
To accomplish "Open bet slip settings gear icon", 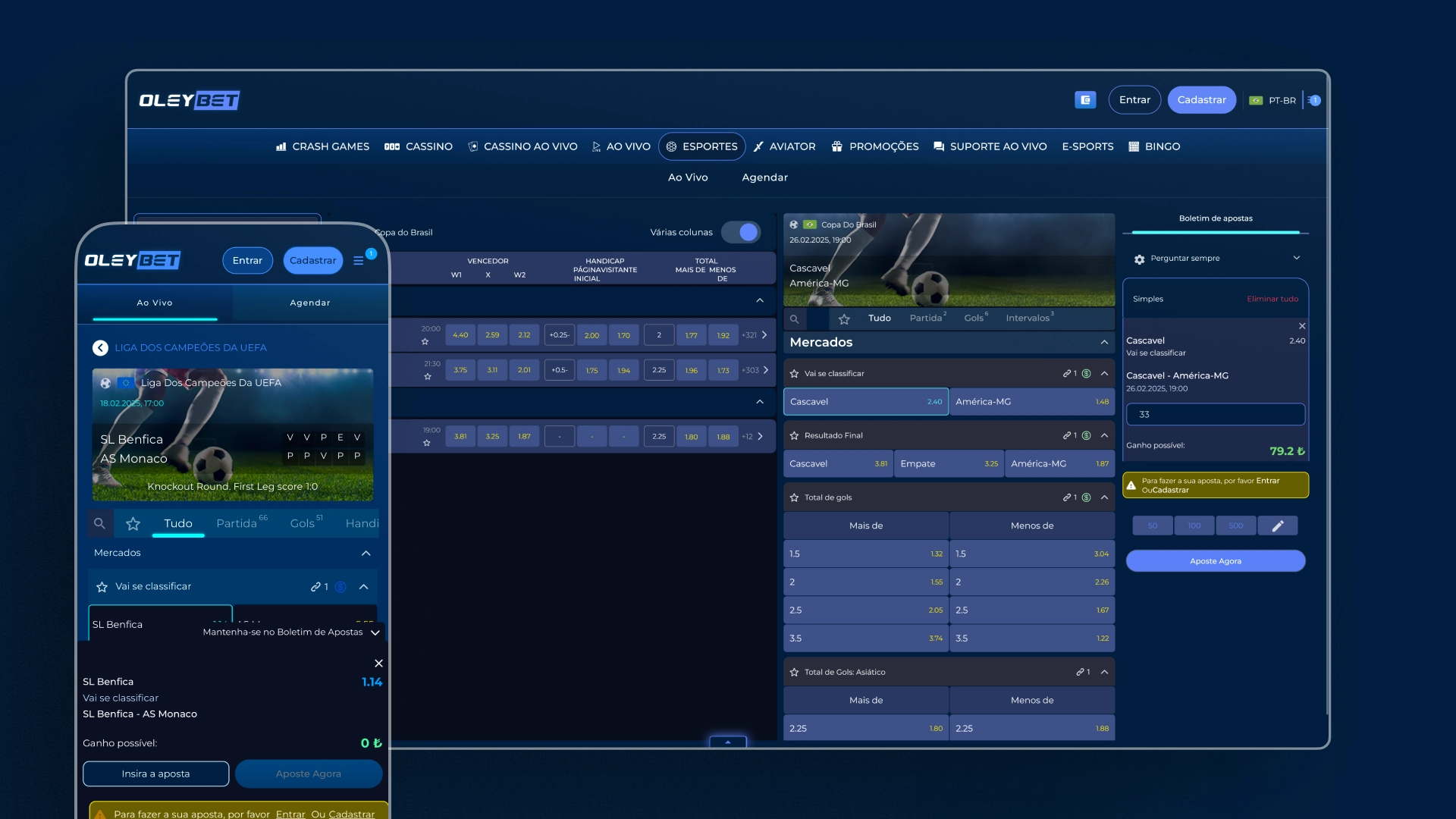I will click(x=1139, y=259).
